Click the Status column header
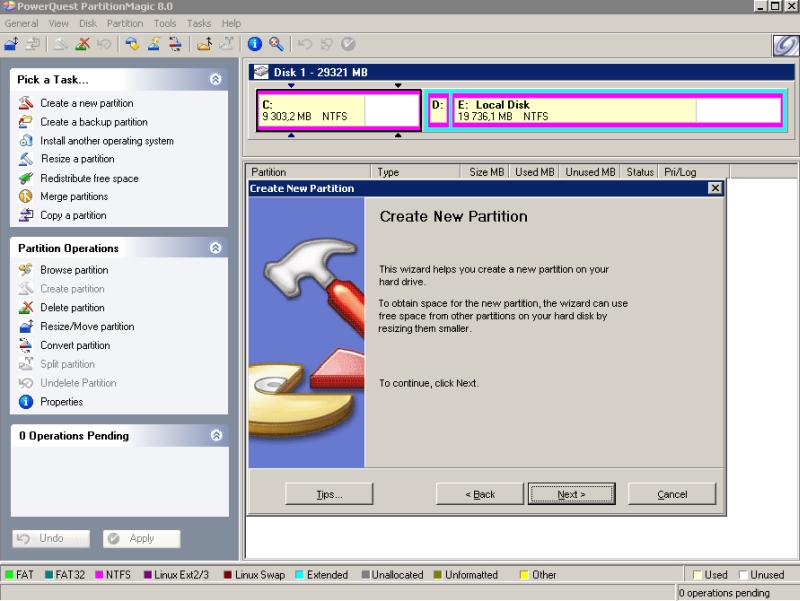Viewport: 800px width, 601px height. tap(639, 172)
